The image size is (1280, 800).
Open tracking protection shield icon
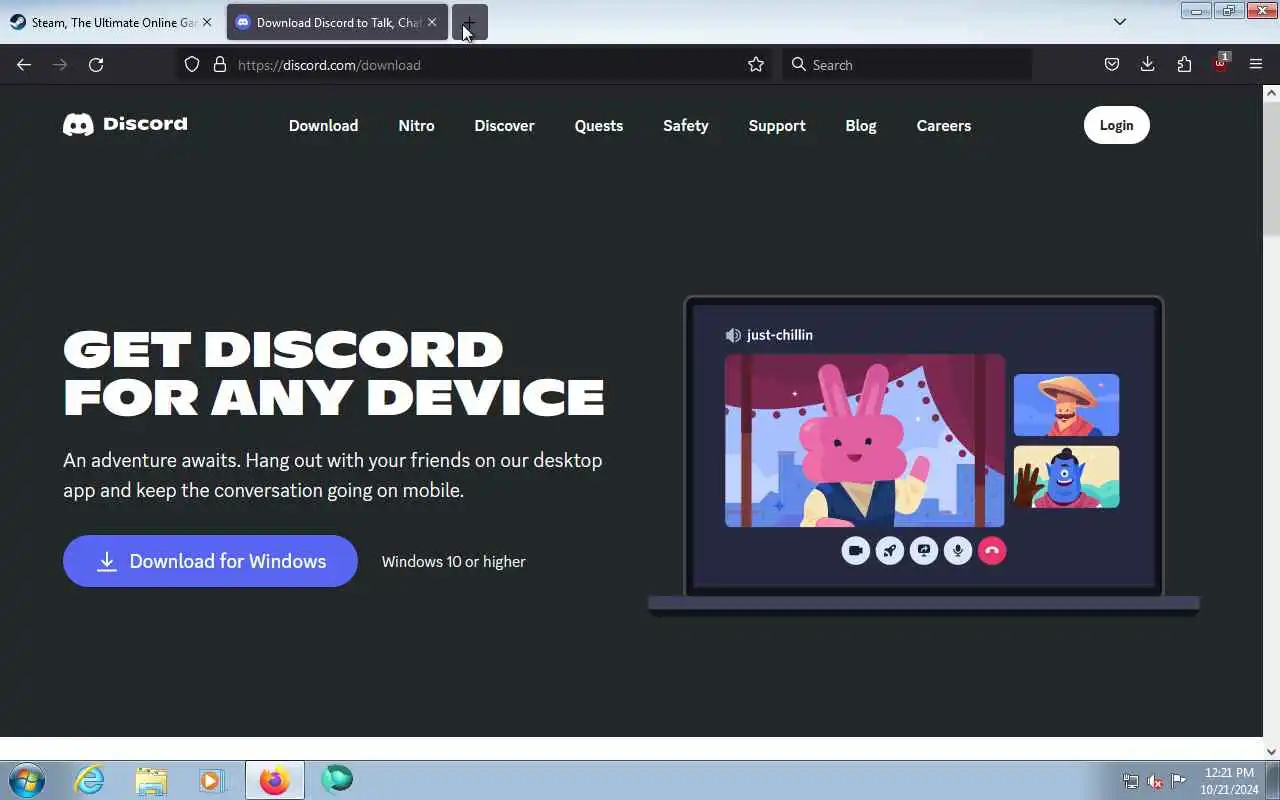[192, 65]
